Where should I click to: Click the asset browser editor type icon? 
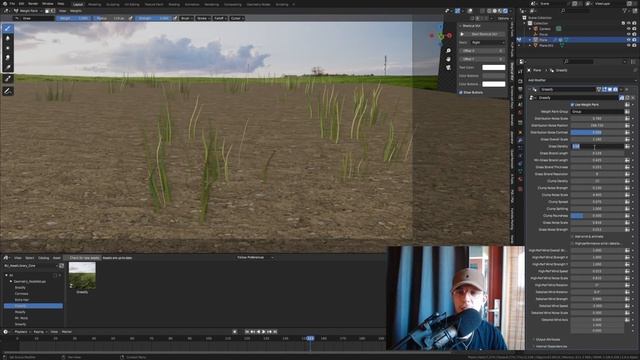[x=6, y=258]
